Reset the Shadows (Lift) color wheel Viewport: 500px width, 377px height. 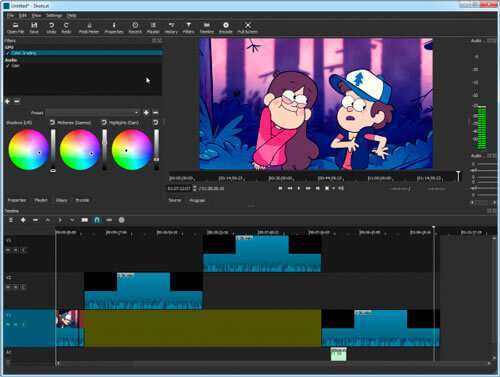point(52,122)
